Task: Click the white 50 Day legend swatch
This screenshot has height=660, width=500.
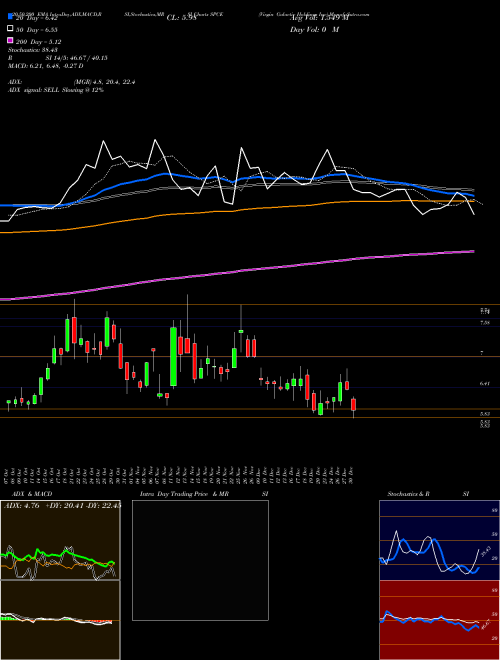Action: (x=11, y=29)
